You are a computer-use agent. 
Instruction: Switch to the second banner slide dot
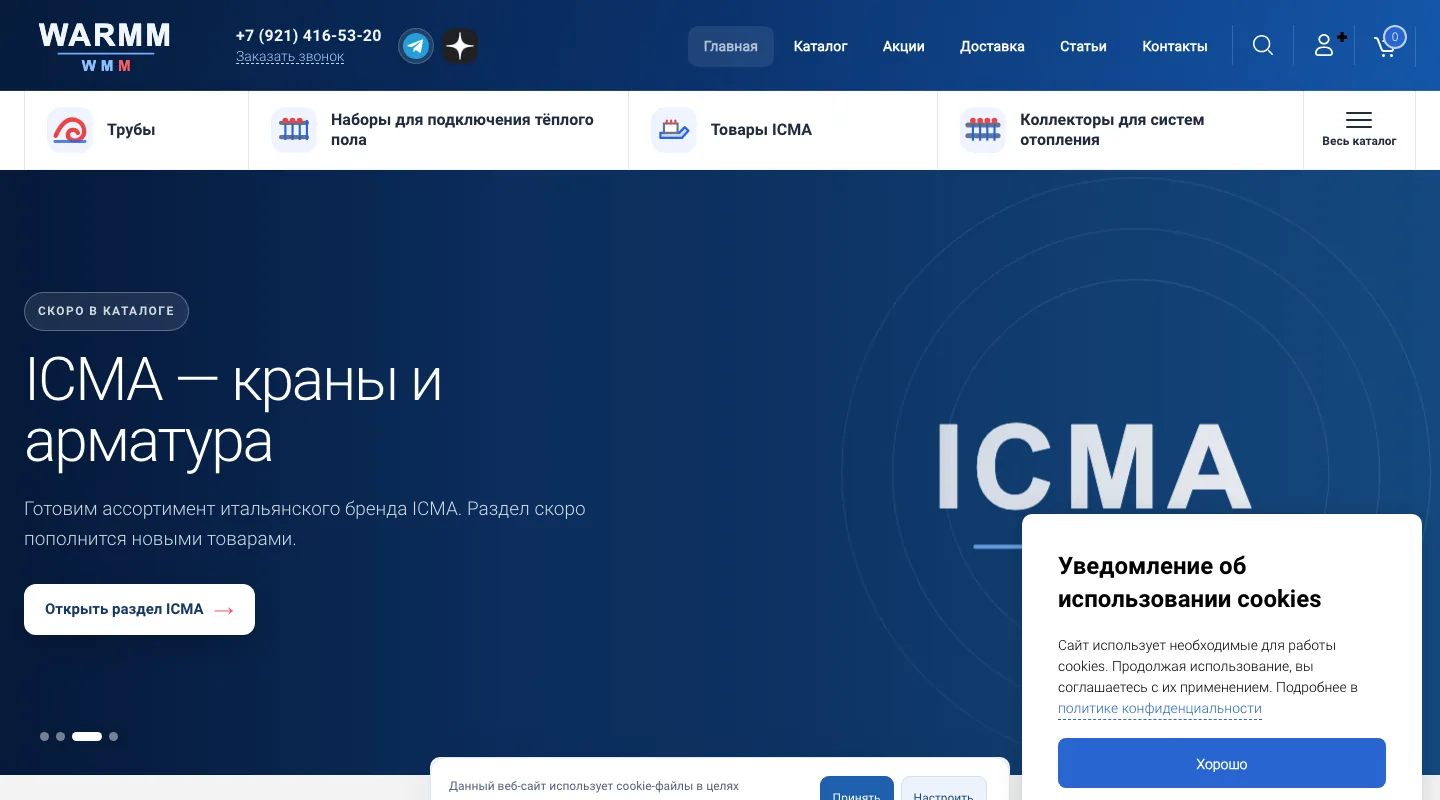pyautogui.click(x=60, y=737)
